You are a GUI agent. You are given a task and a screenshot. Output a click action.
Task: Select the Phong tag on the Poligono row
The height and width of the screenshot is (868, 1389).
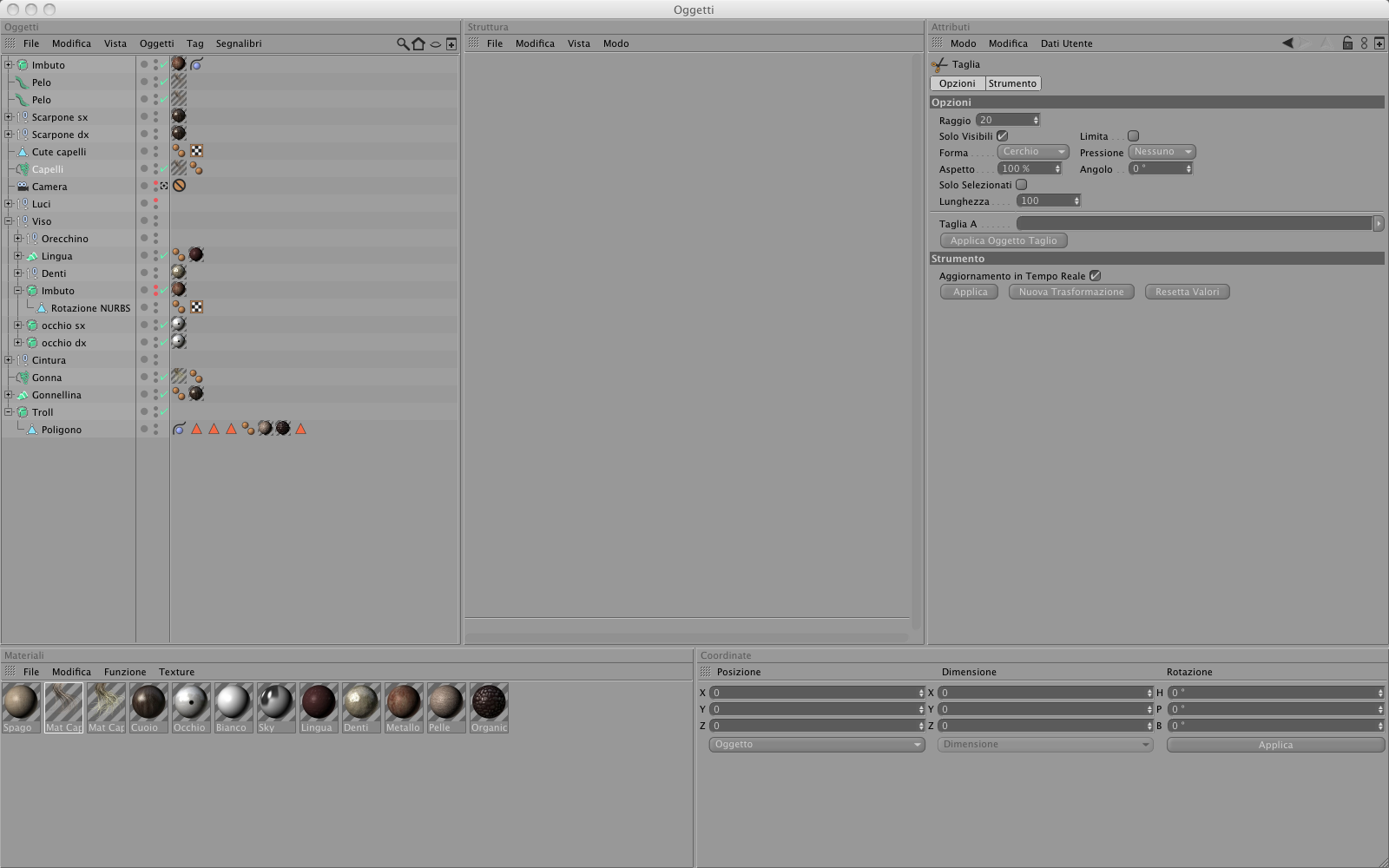pos(179,429)
